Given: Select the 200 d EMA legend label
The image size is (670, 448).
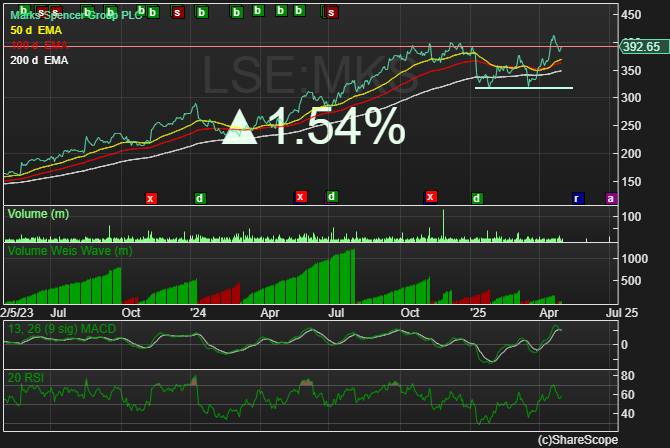Looking at the screenshot, I should [x=39, y=60].
